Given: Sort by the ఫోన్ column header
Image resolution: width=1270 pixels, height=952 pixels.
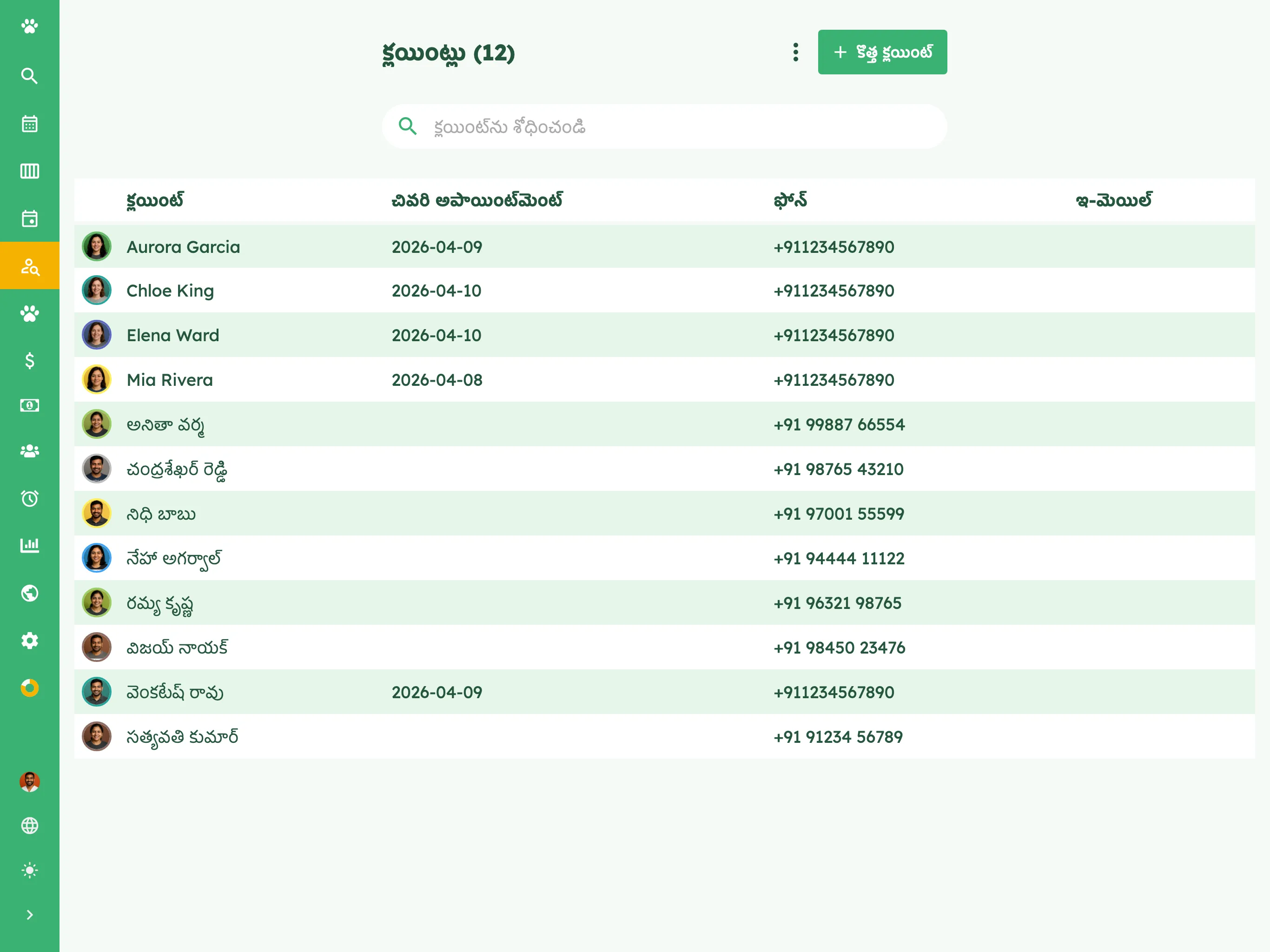Looking at the screenshot, I should 790,200.
